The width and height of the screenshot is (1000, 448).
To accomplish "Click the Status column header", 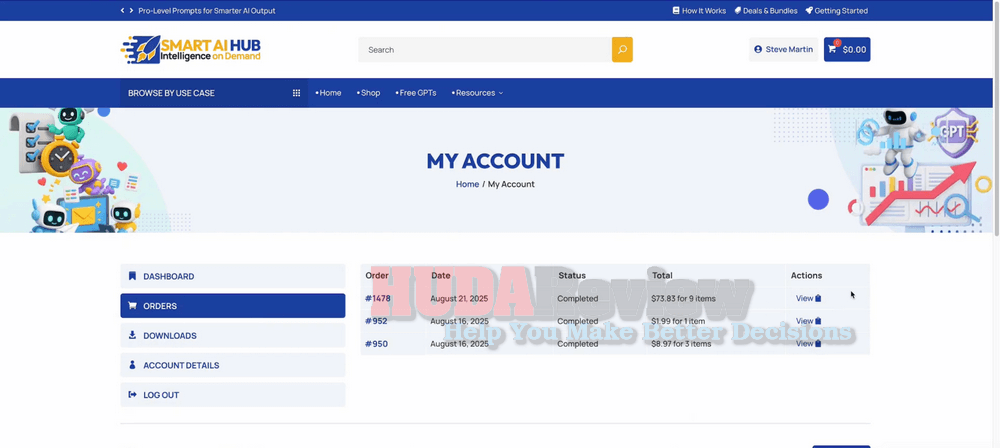I will pos(571,276).
